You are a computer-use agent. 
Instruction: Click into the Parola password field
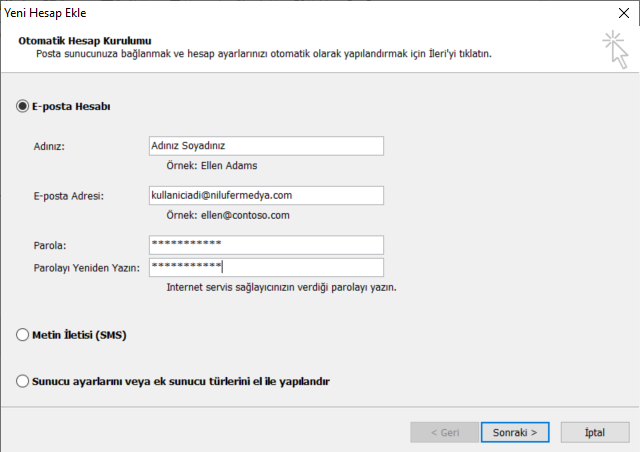[x=266, y=245]
